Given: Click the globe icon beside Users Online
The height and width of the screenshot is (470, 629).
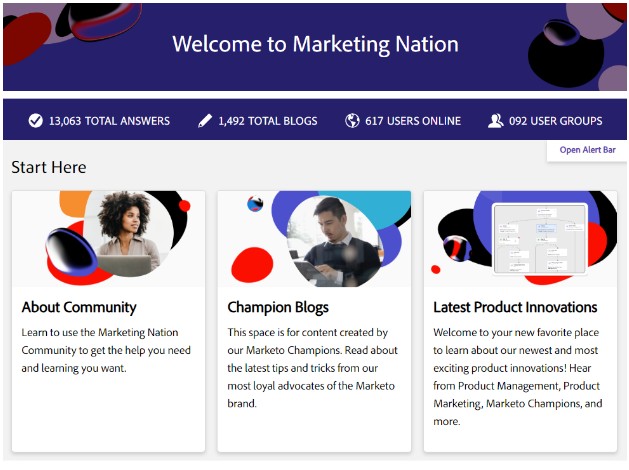Looking at the screenshot, I should (352, 121).
